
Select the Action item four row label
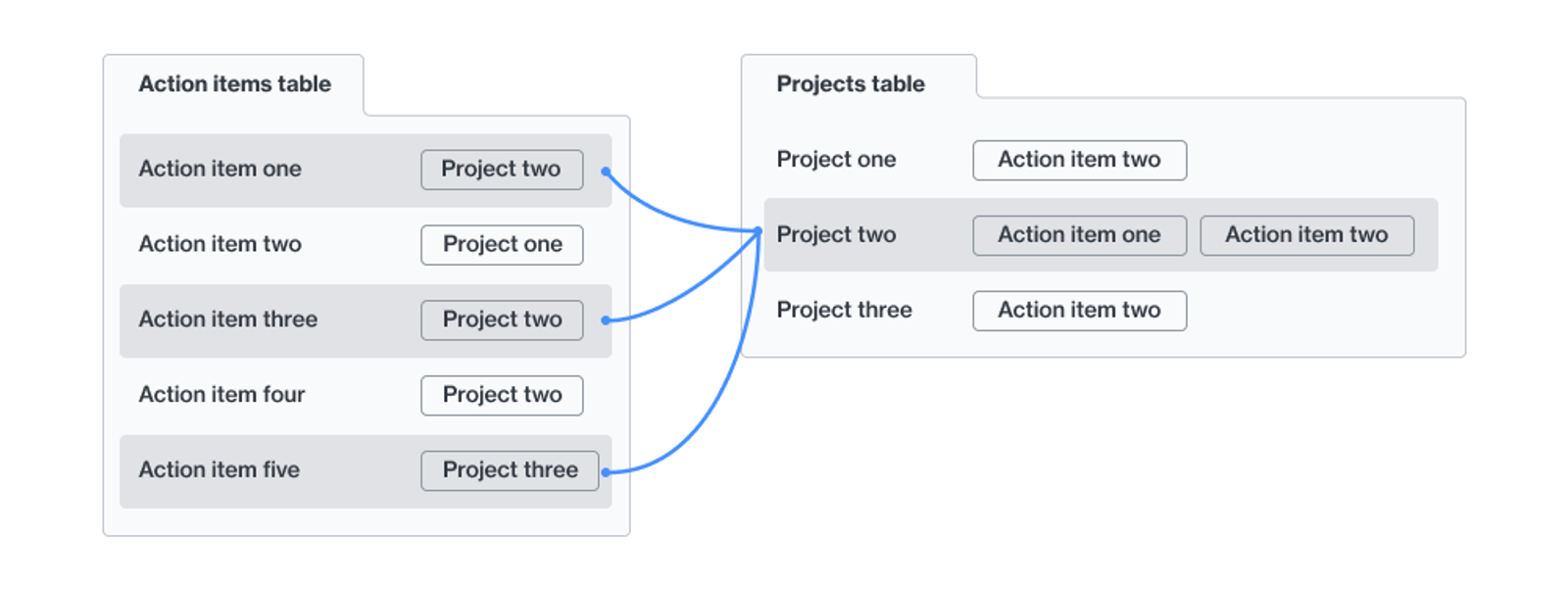pyautogui.click(x=221, y=395)
